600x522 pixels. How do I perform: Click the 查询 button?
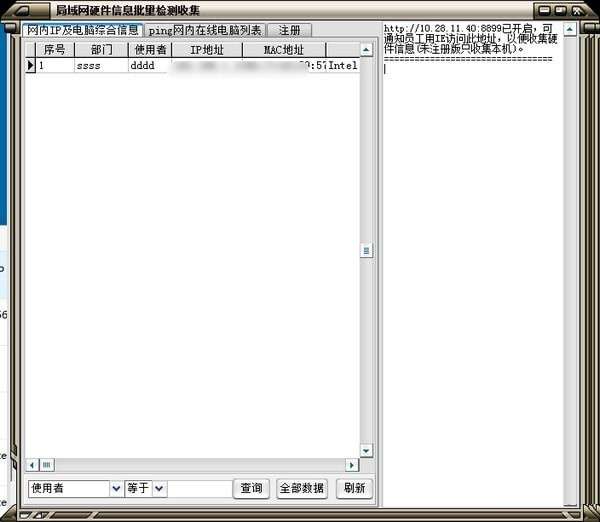[251, 488]
